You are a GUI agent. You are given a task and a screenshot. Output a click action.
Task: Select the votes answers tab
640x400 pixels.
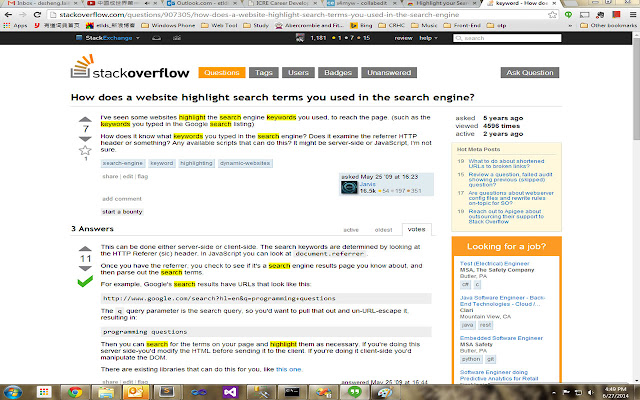pos(416,229)
